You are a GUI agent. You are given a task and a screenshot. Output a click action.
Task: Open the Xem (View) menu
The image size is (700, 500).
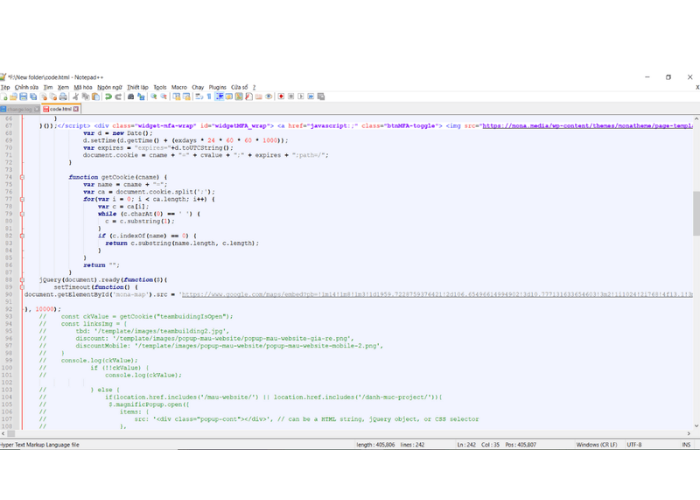[x=63, y=87]
